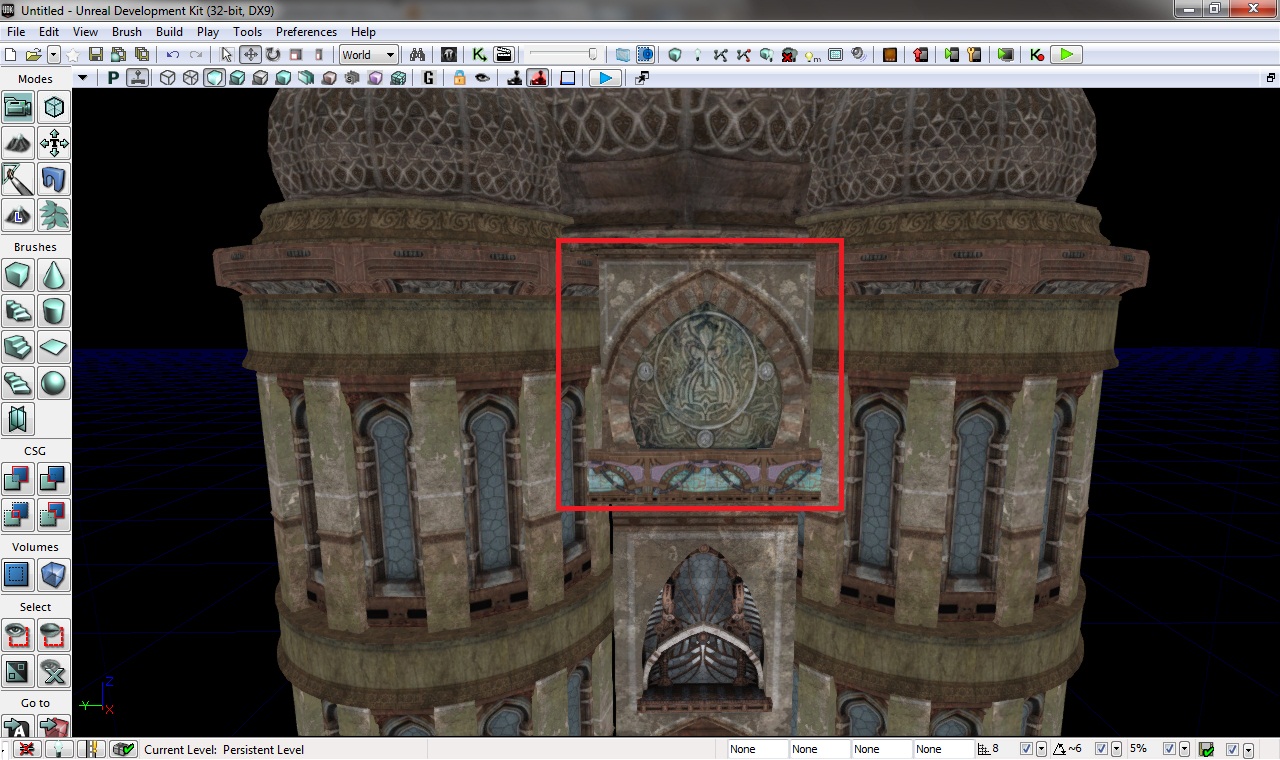This screenshot has width=1280, height=760.
Task: Click the second Volumes icon (blue cube)
Action: coord(54,575)
